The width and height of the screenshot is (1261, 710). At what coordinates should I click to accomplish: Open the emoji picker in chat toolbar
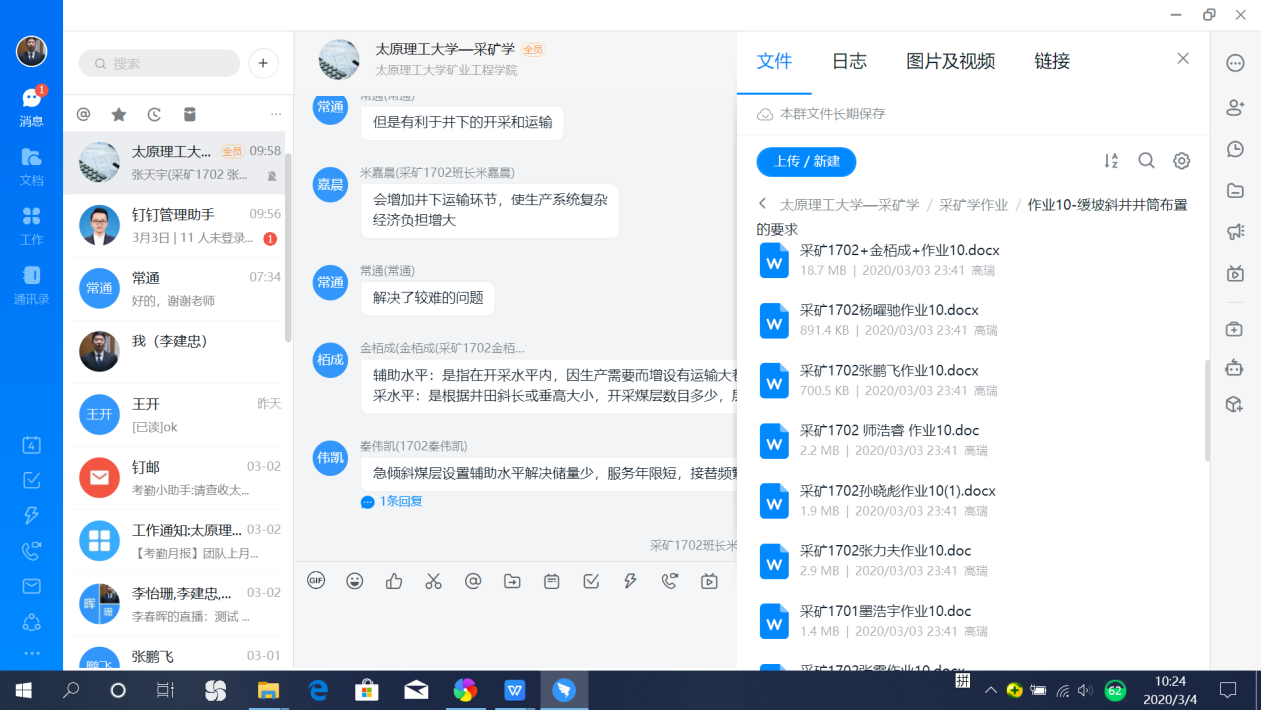tap(355, 581)
